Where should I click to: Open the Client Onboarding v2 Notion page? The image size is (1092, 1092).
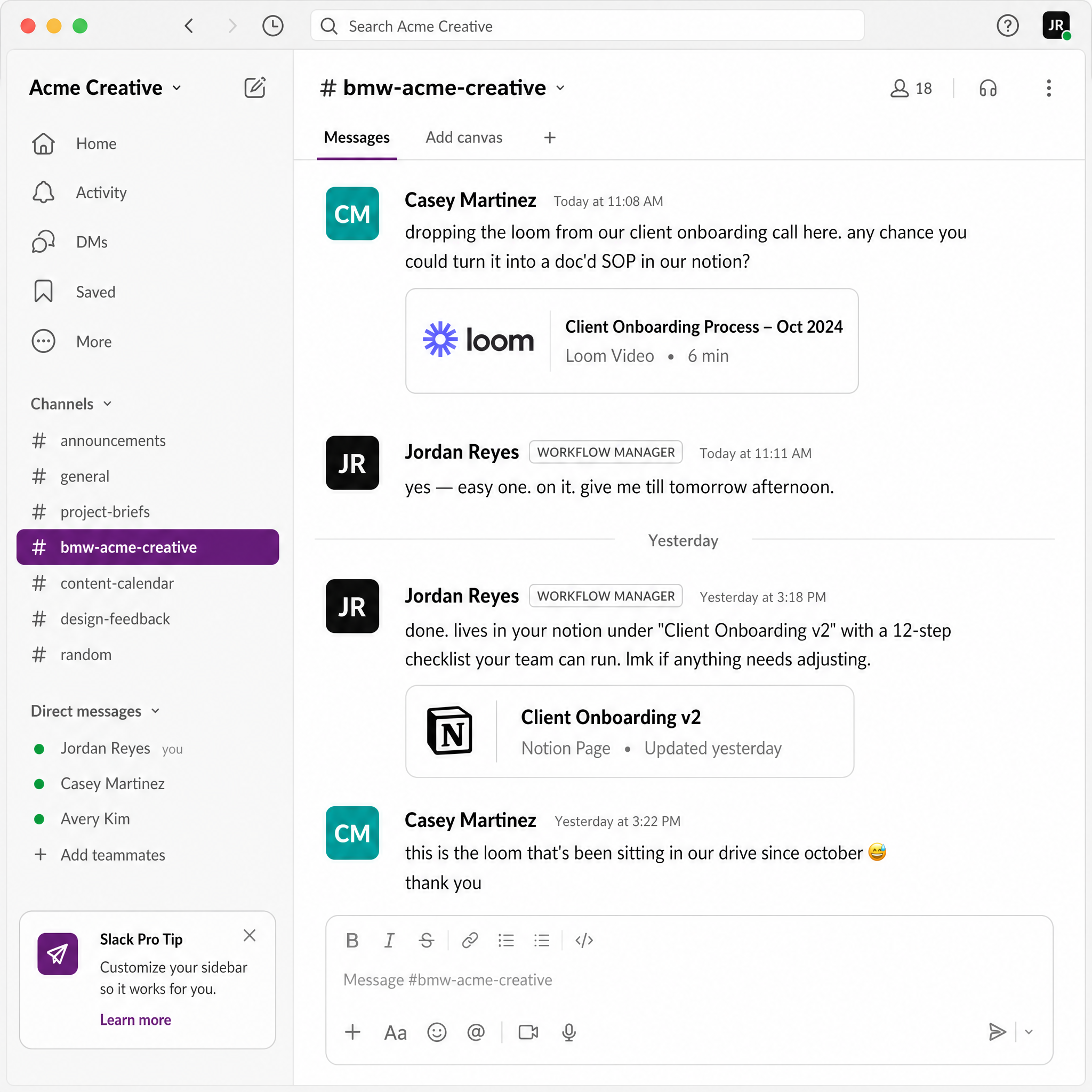tap(630, 732)
